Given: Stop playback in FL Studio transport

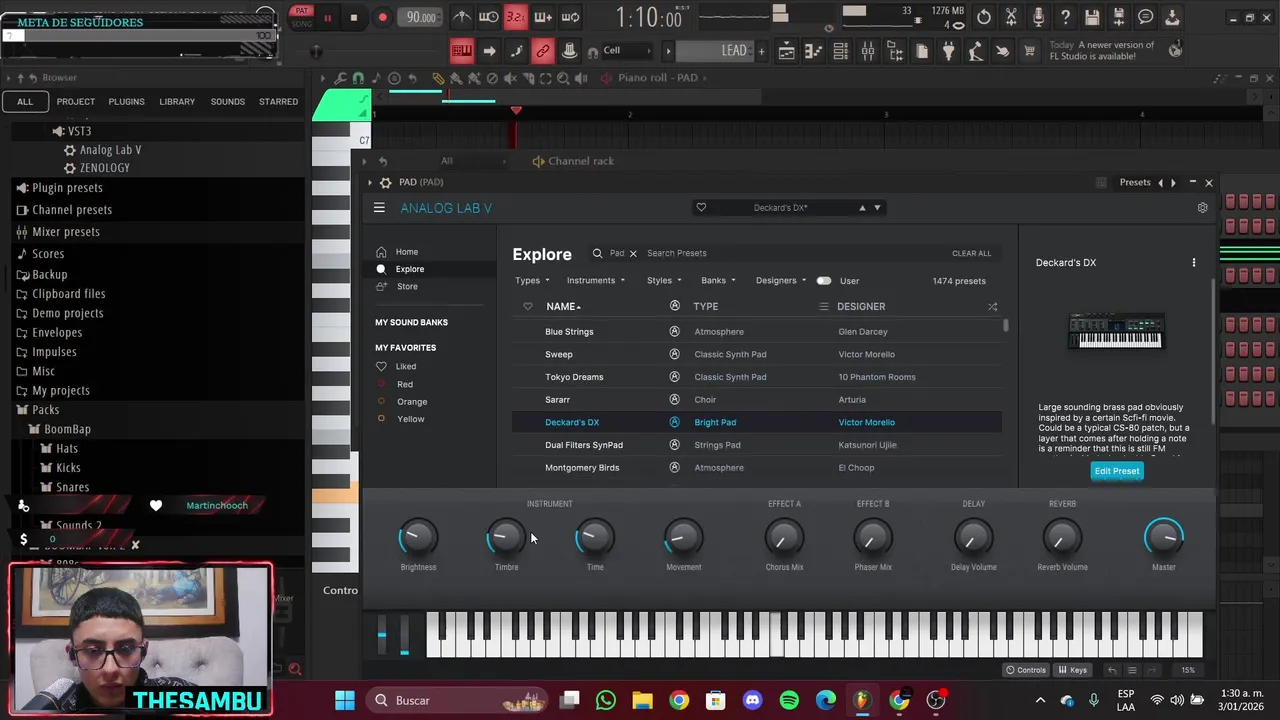Looking at the screenshot, I should [x=353, y=17].
